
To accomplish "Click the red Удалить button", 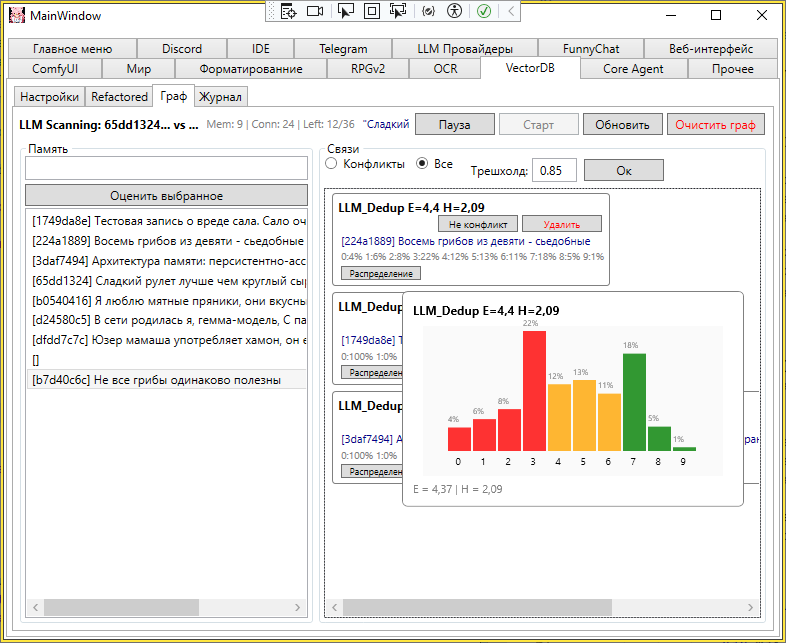I will 561,224.
